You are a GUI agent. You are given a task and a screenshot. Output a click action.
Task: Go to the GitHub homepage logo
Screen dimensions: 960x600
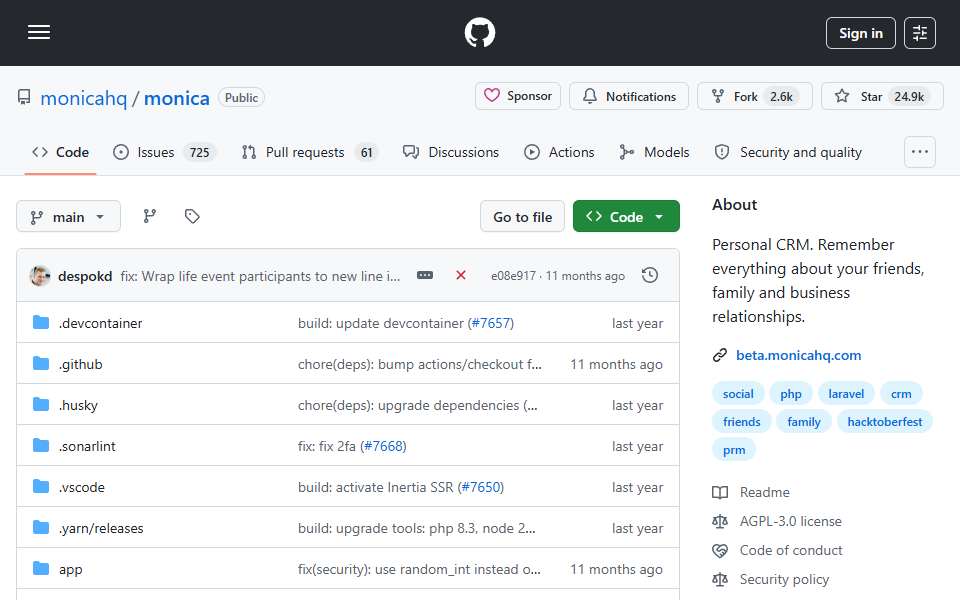tap(479, 32)
